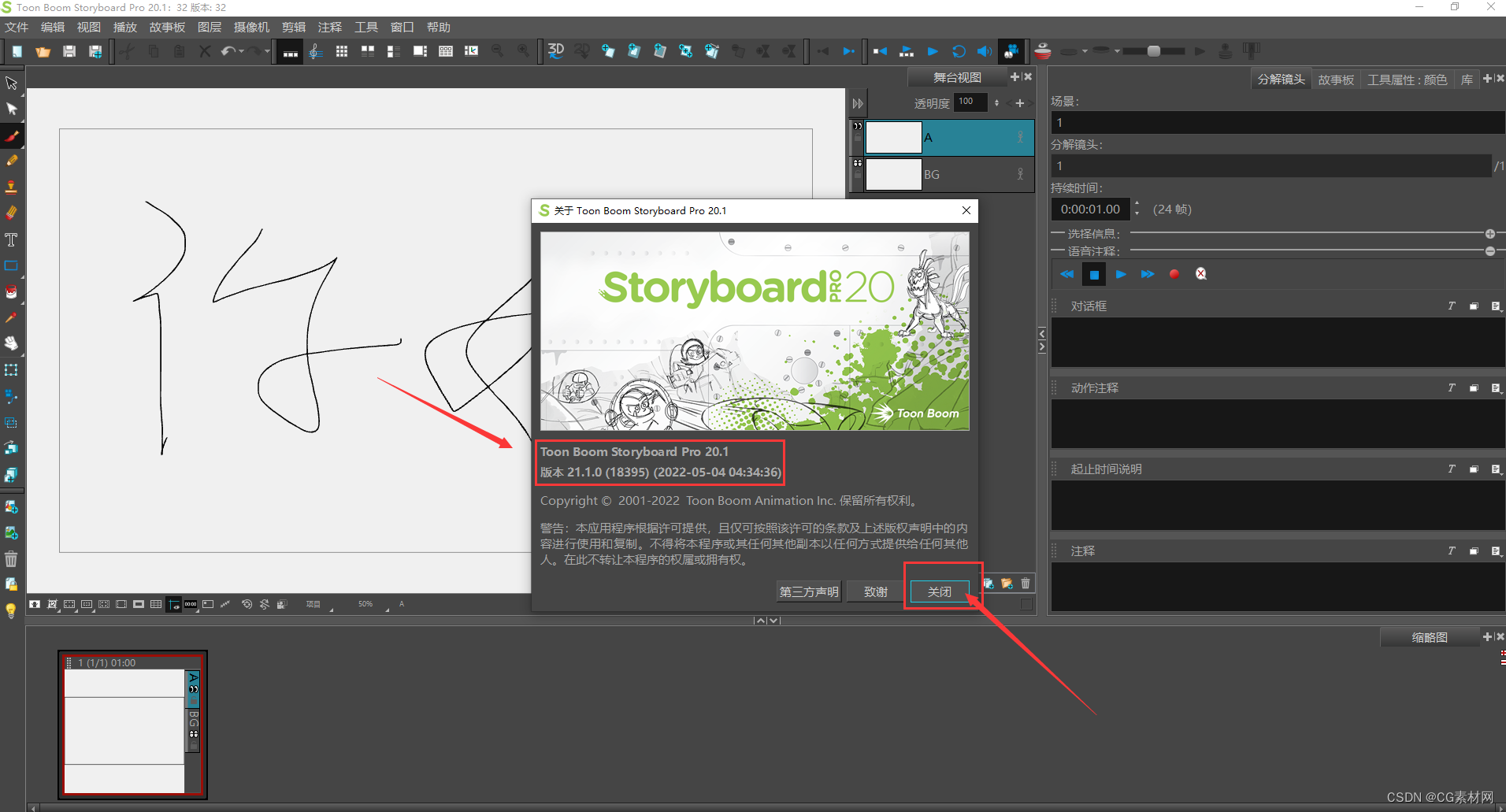This screenshot has width=1506, height=812.
Task: Expand the 选择信息 section
Action: click(x=1489, y=234)
